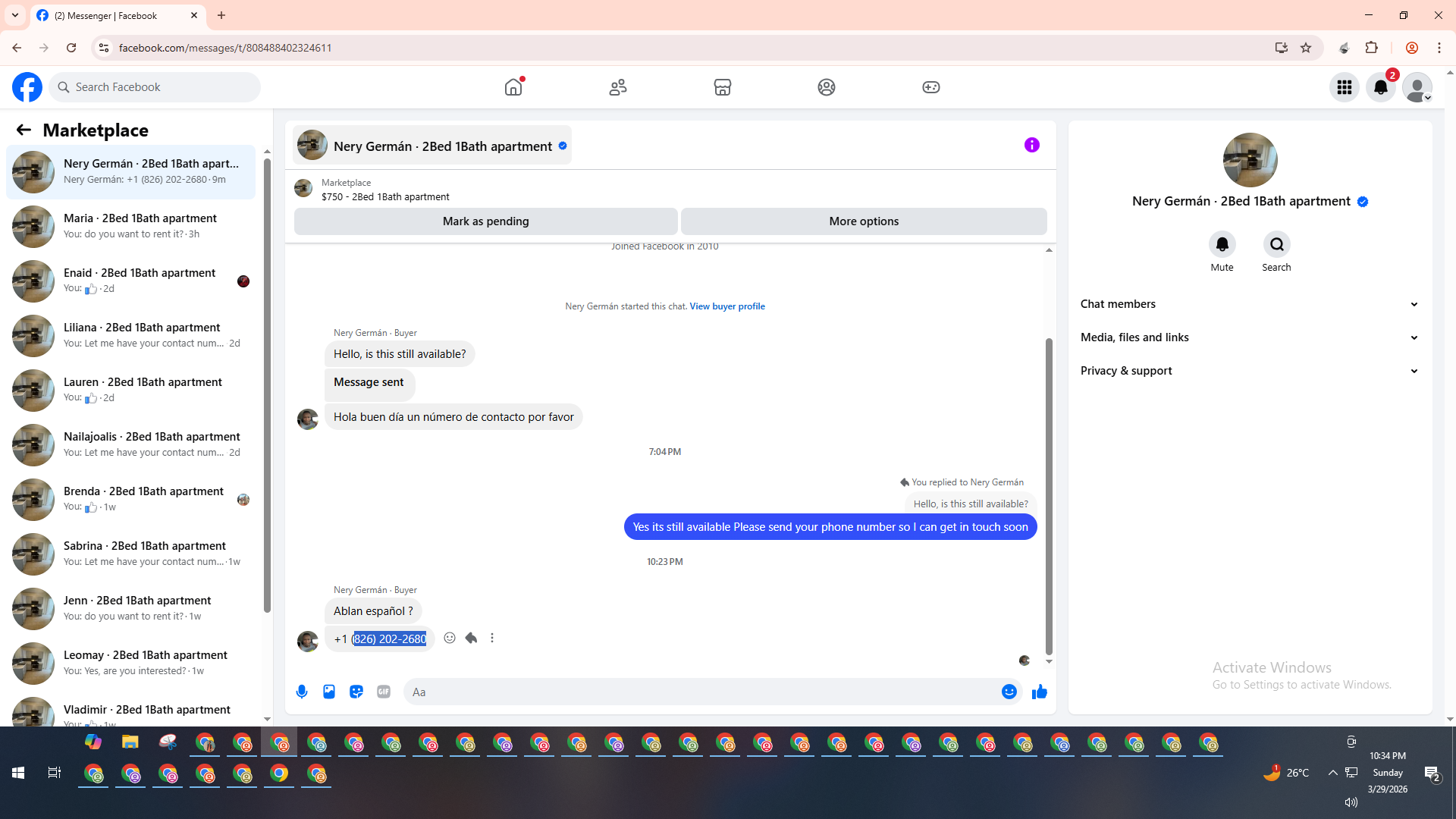This screenshot has height=819, width=1456.
Task: Click the More options button
Action: pos(864,221)
